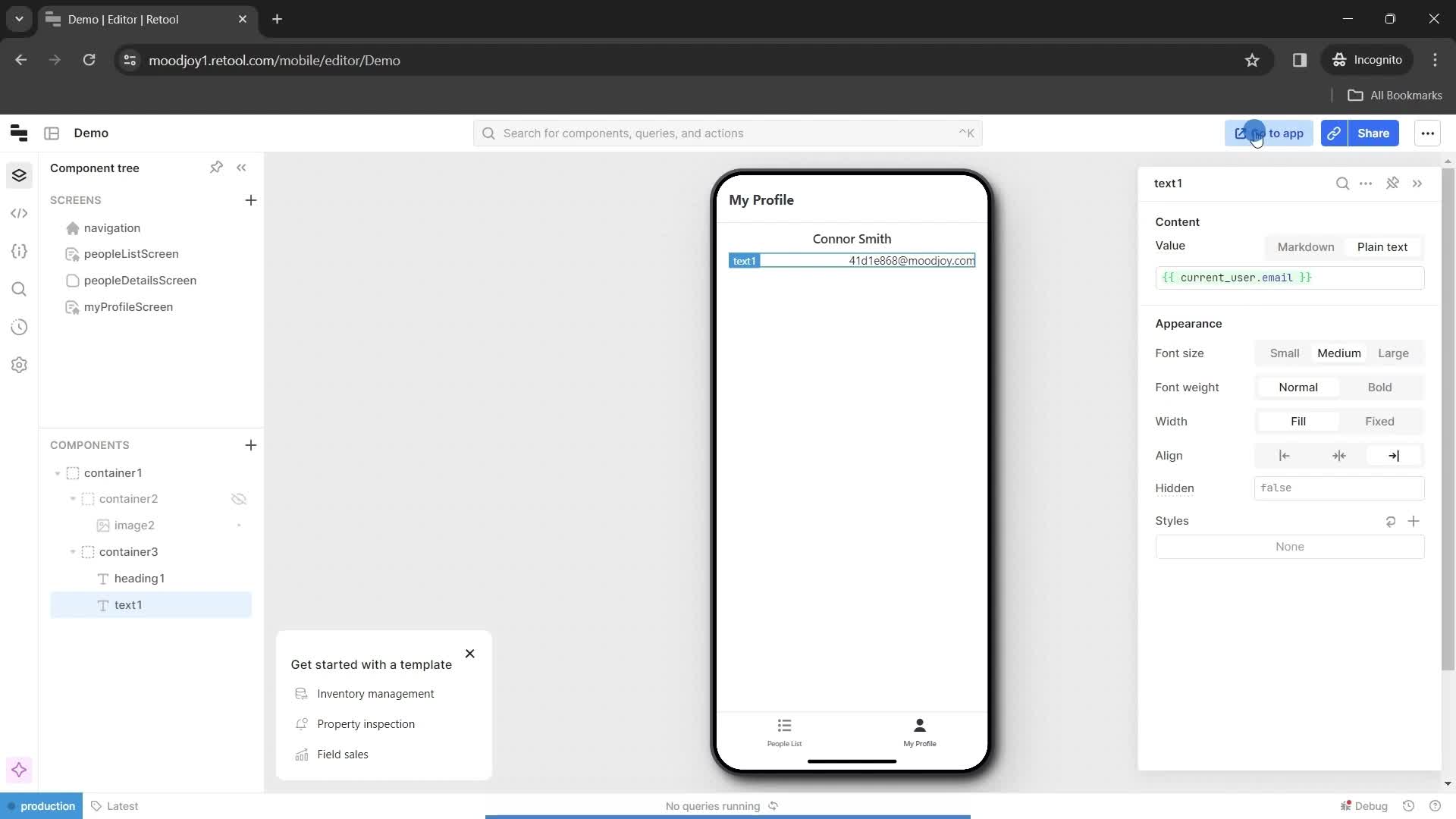Toggle visibility of container2

(238, 500)
